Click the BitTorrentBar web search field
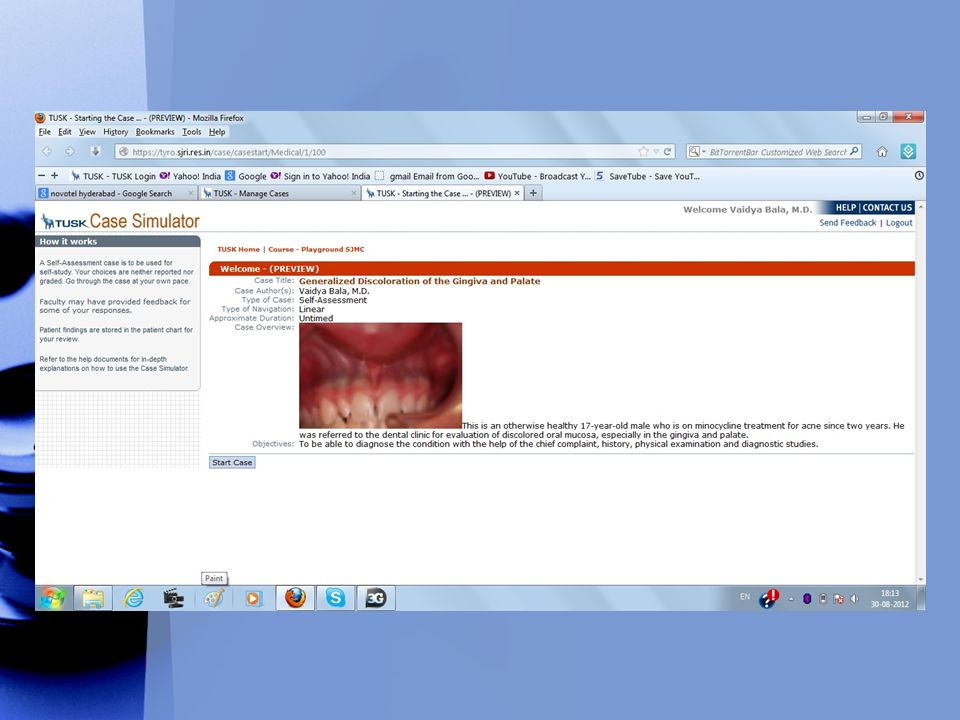 (x=778, y=152)
